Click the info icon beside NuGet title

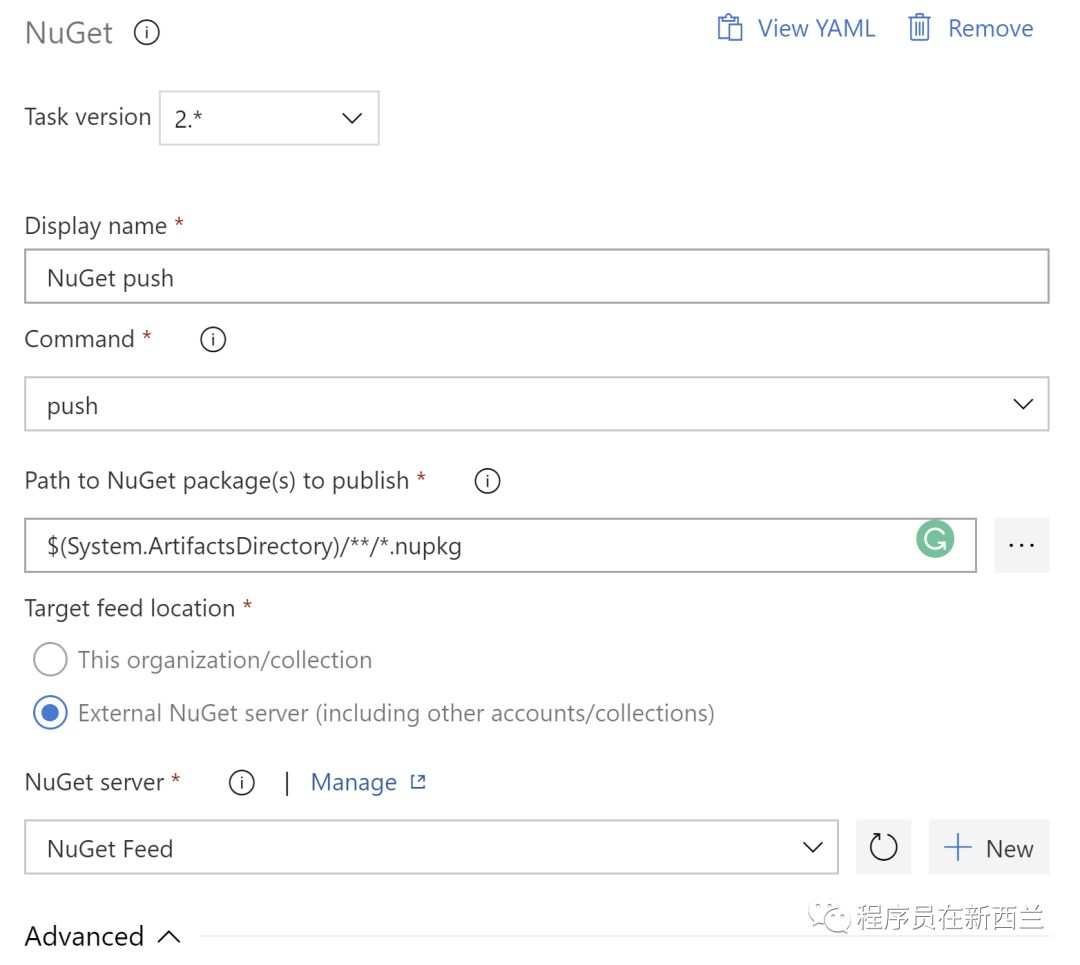point(147,32)
